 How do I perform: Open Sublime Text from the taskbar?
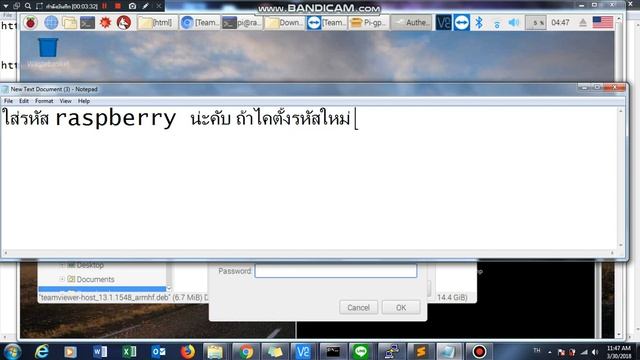tap(421, 351)
